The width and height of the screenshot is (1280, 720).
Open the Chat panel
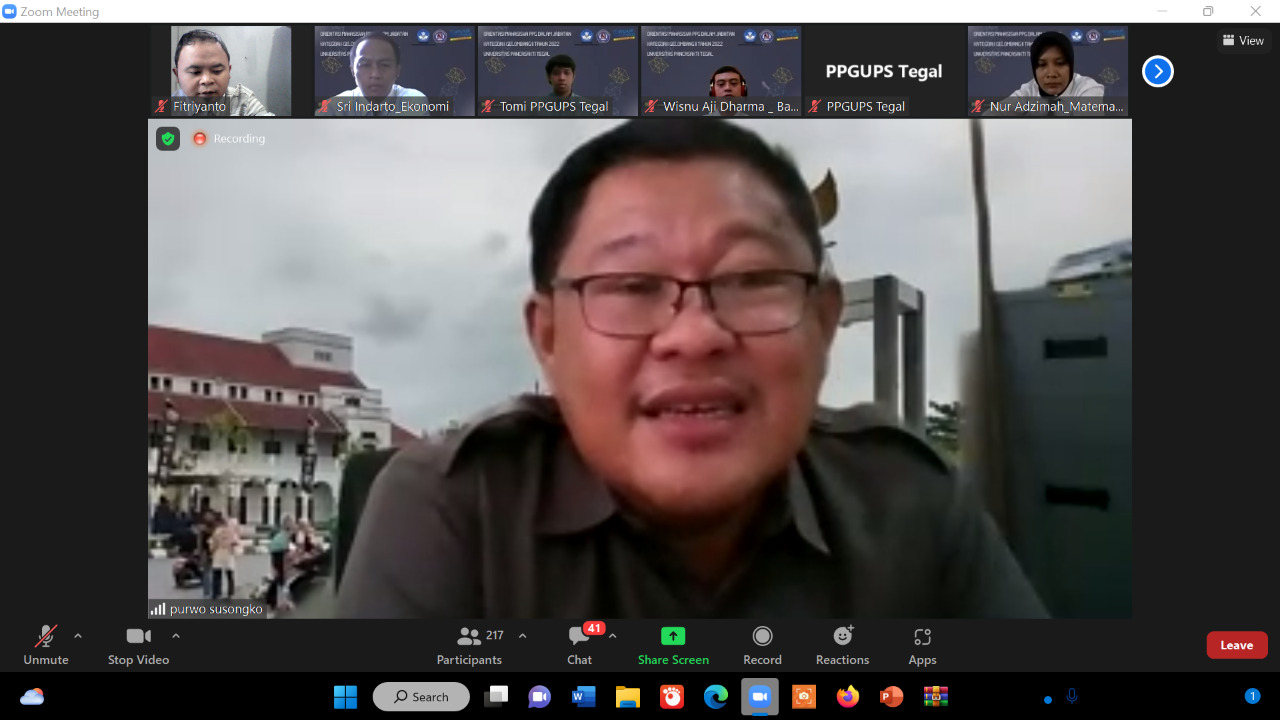[580, 645]
